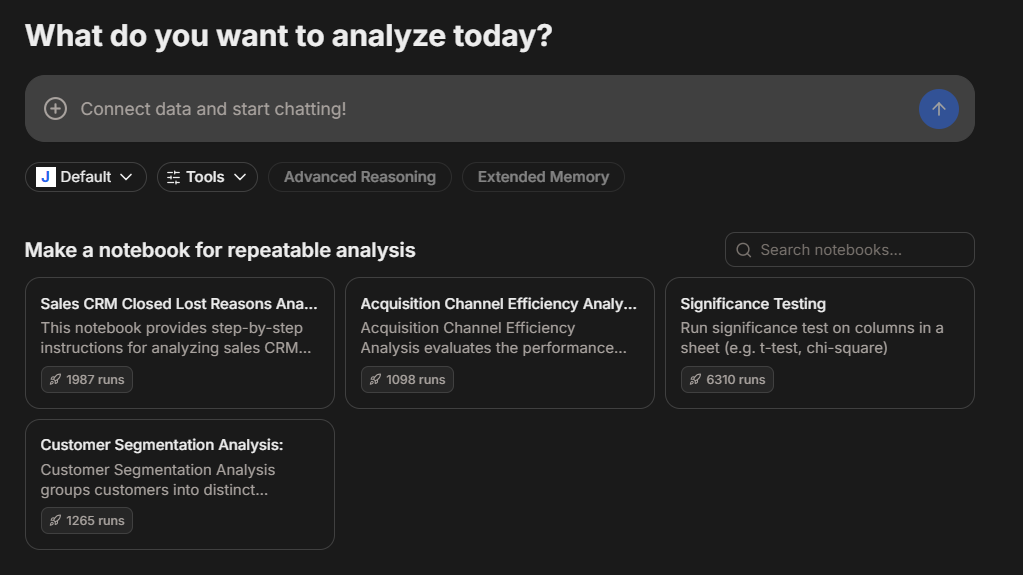Click the magnifier icon in notebook search
This screenshot has height=575, width=1023.
coord(744,250)
